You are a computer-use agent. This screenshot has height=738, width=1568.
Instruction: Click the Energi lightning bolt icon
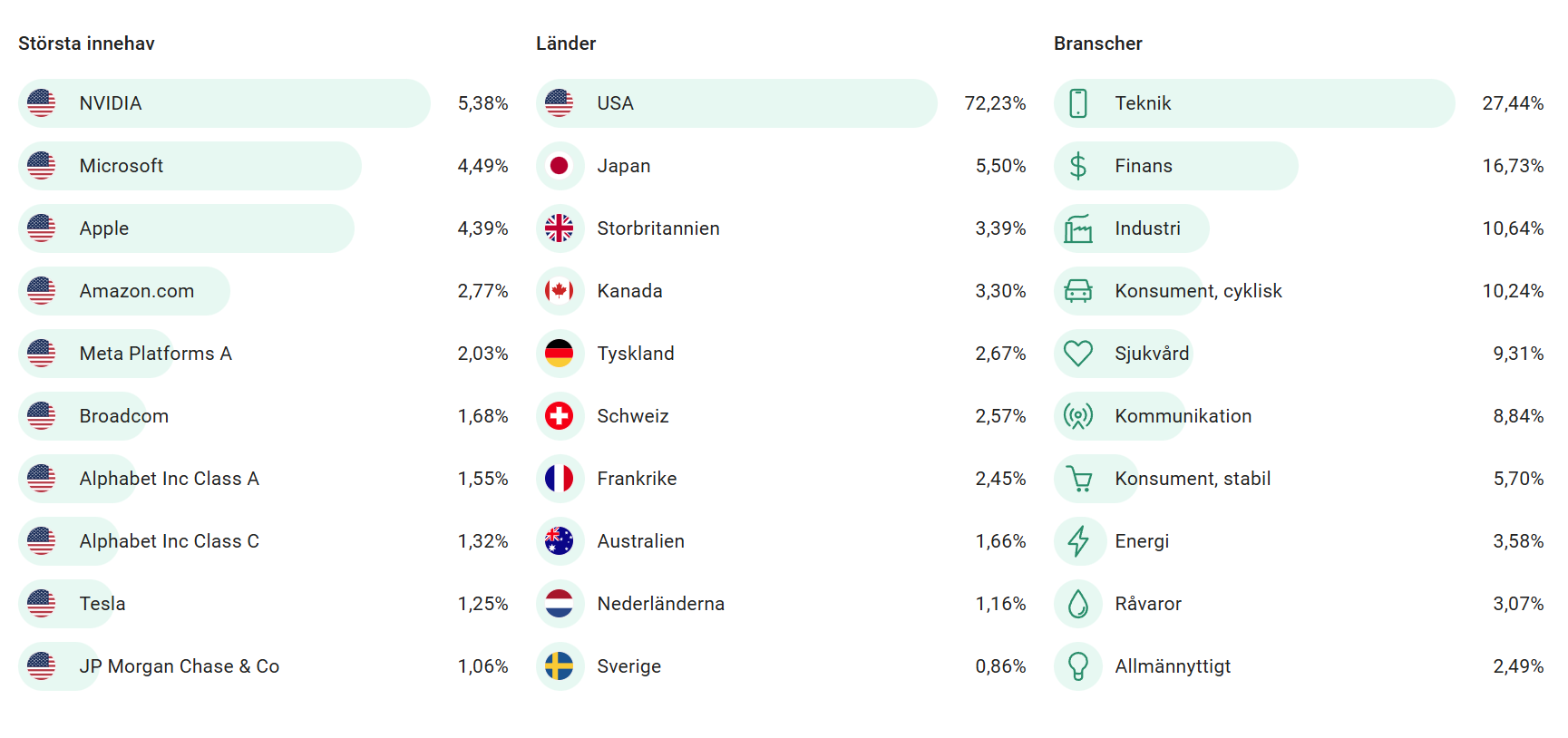click(1077, 541)
